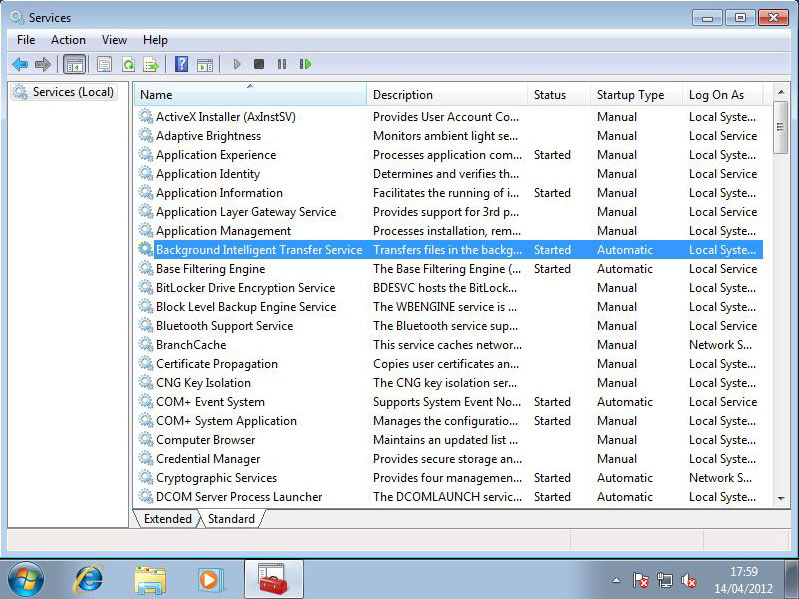Select DCOM Server Process Launcher service
This screenshot has height=599, width=799.
(x=448, y=497)
